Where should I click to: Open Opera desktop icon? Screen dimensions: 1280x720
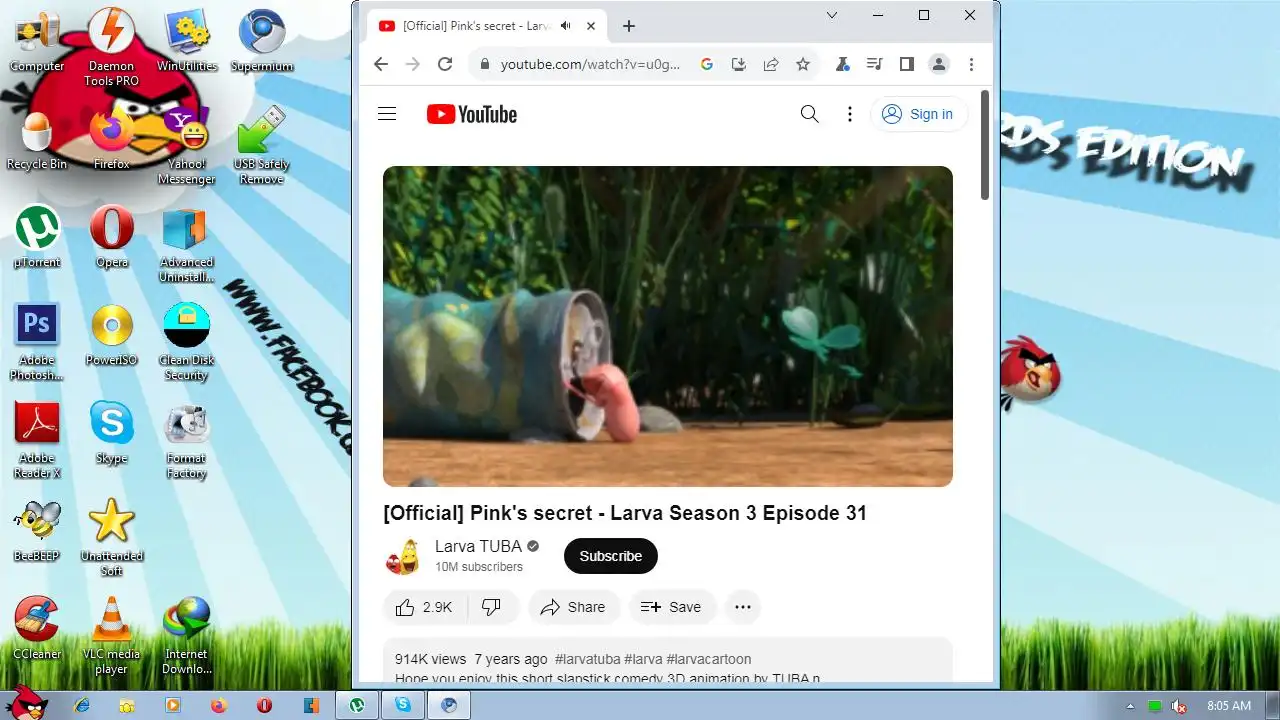pyautogui.click(x=111, y=238)
